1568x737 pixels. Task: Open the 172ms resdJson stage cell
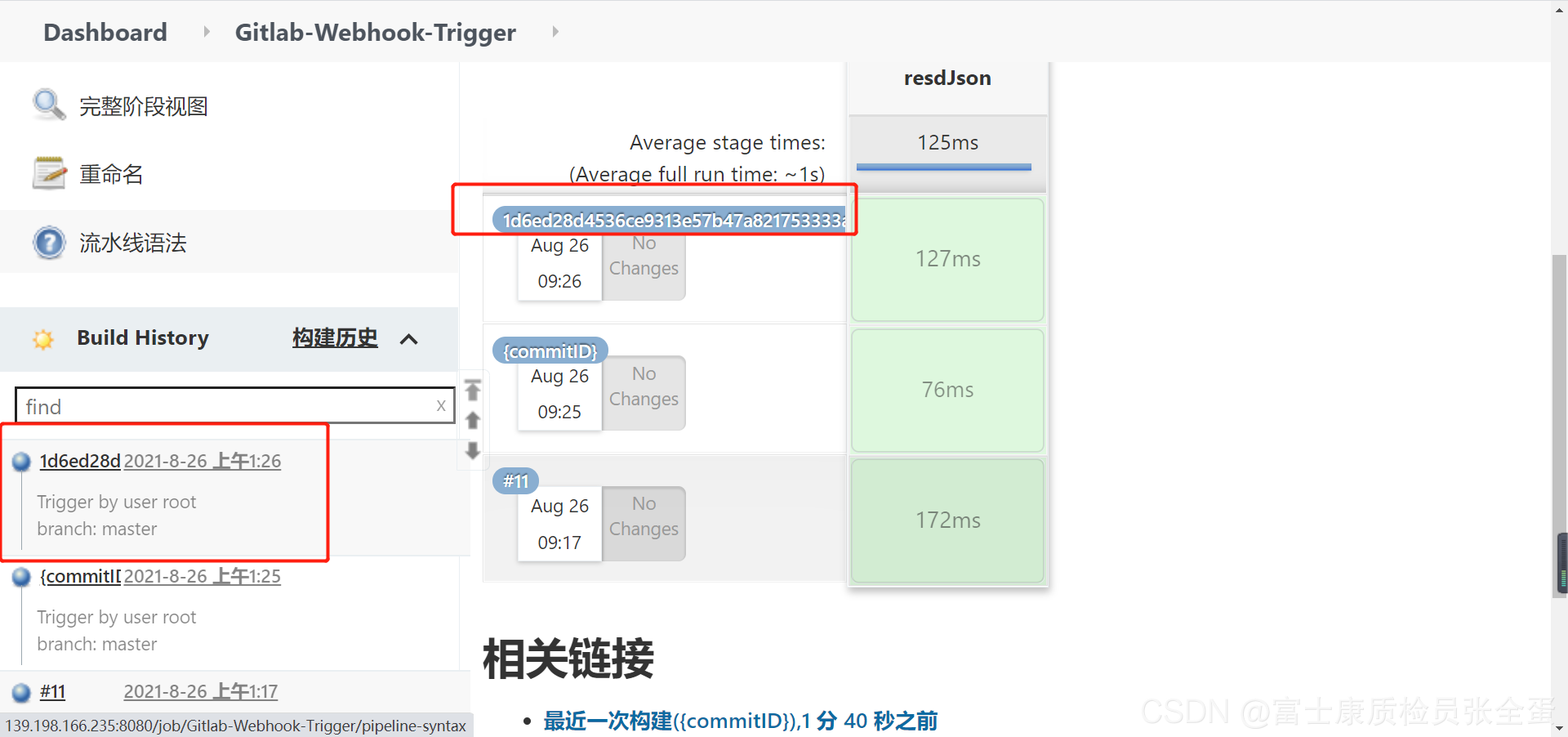click(947, 520)
